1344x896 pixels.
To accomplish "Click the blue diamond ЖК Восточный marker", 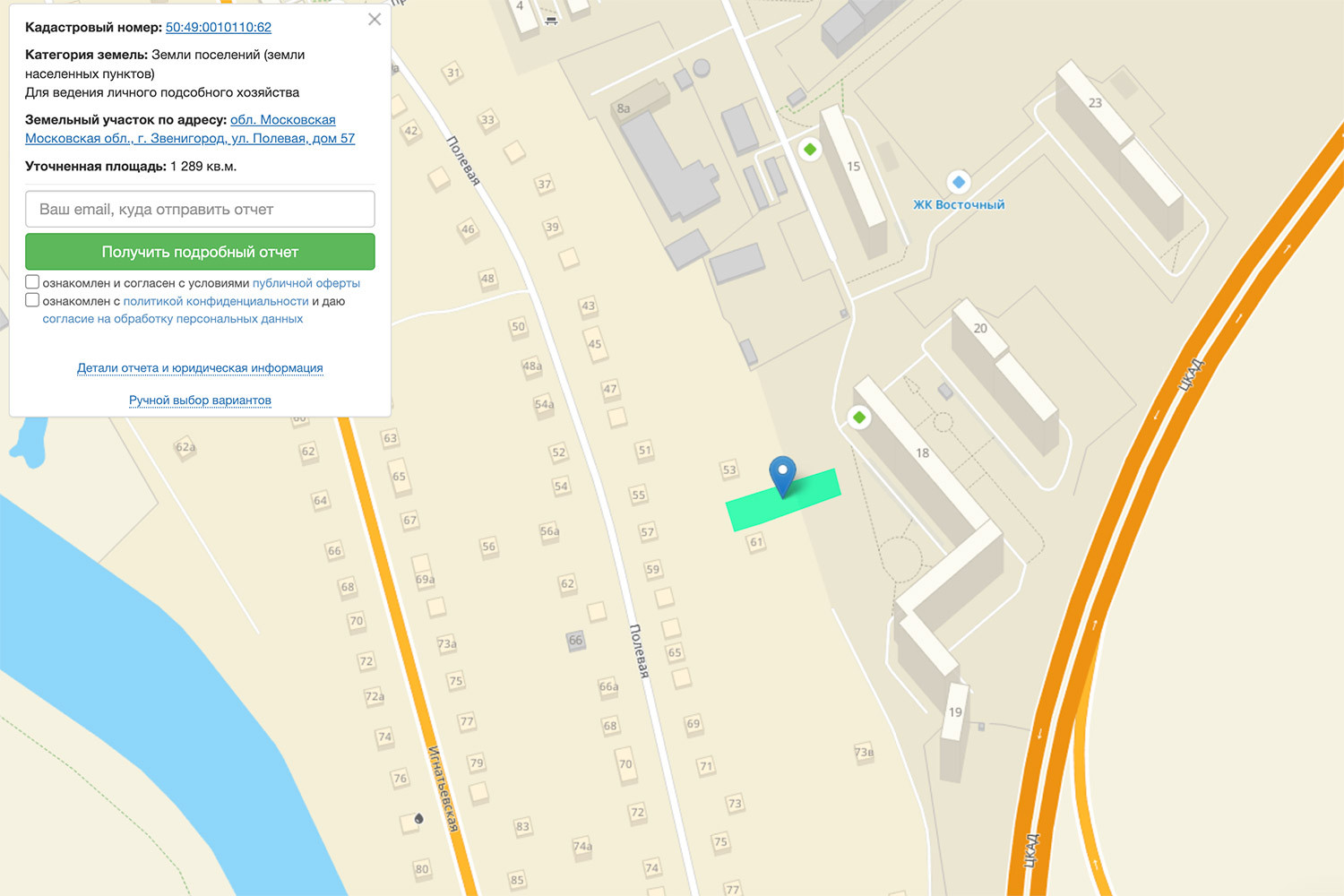I will [959, 182].
